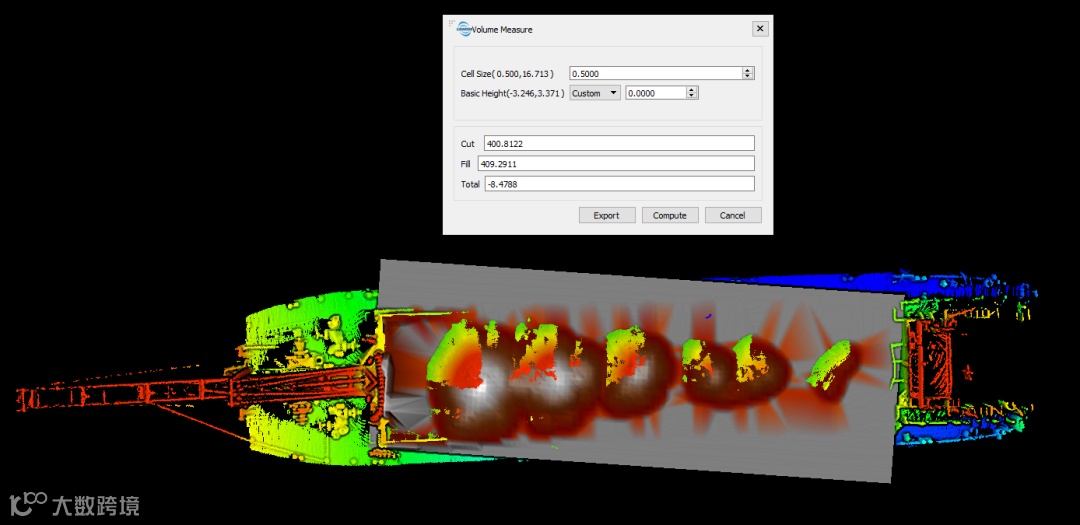Click the Volume Measure dialog logo icon
1080x525 pixels.
(464, 29)
